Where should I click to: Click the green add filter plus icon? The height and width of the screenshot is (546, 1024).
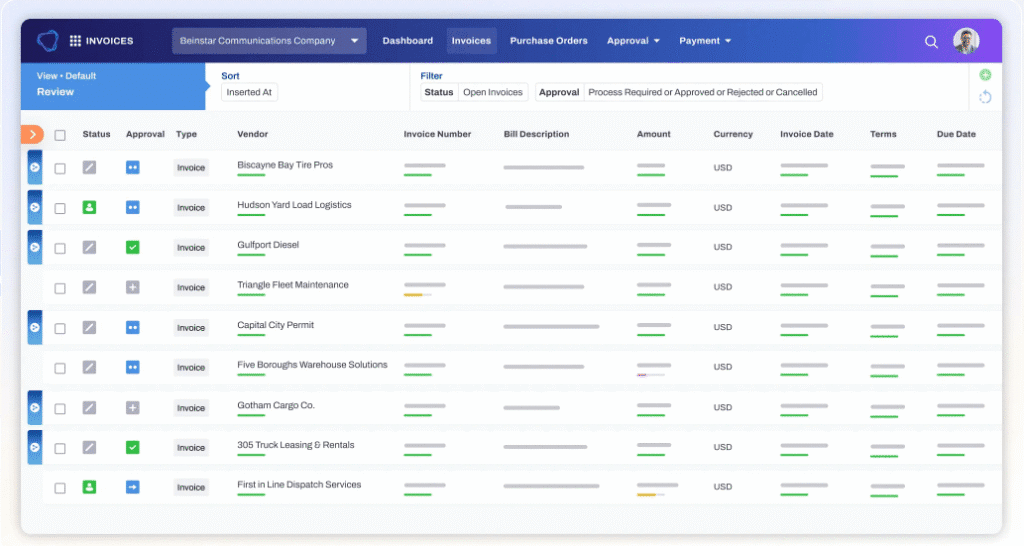pos(985,75)
